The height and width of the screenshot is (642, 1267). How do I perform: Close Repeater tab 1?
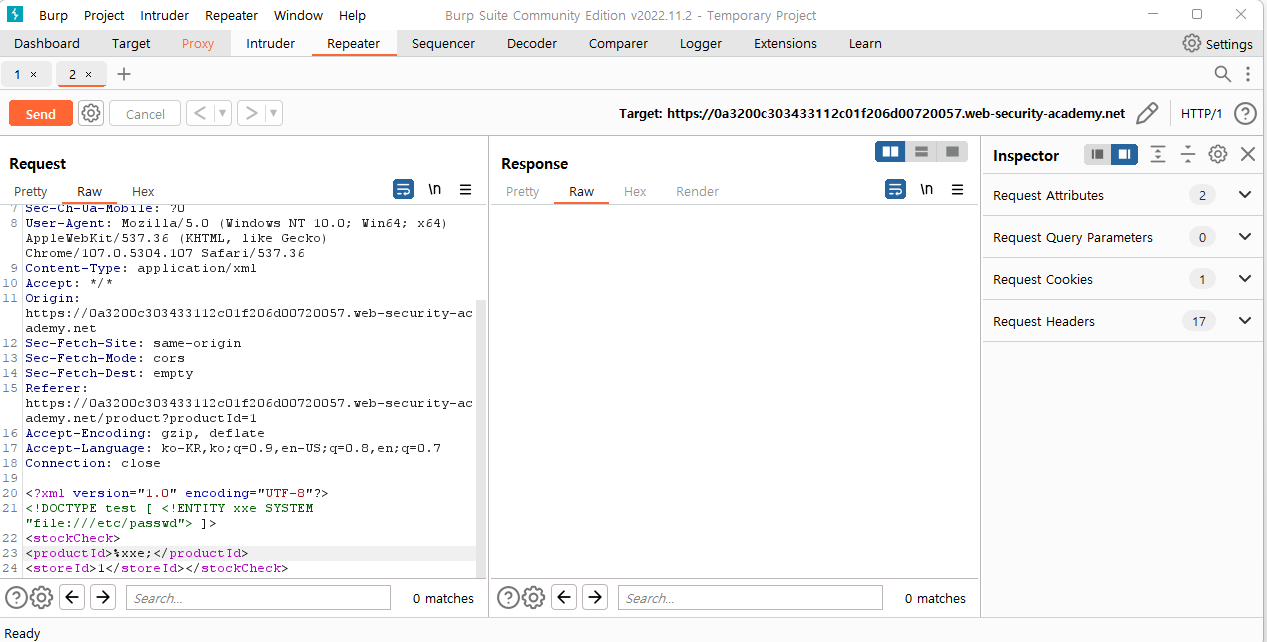pos(33,74)
